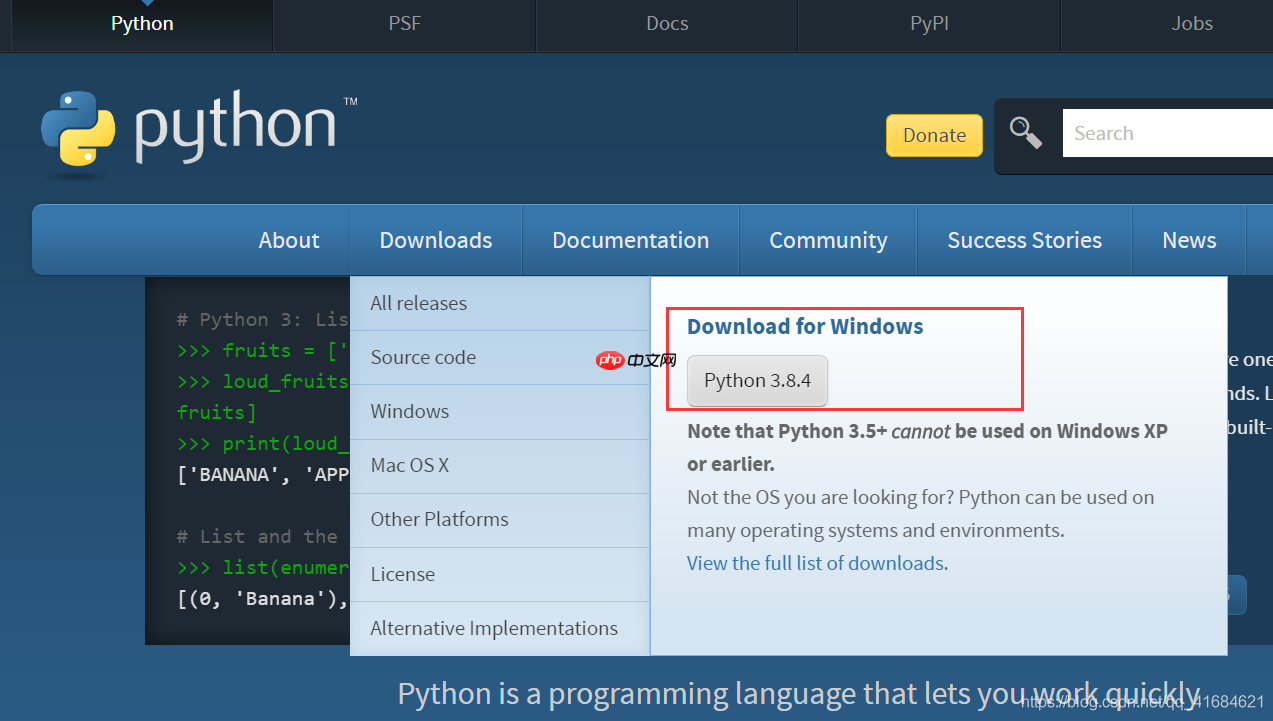Go to the Jobs page
1273x721 pixels.
point(1191,23)
